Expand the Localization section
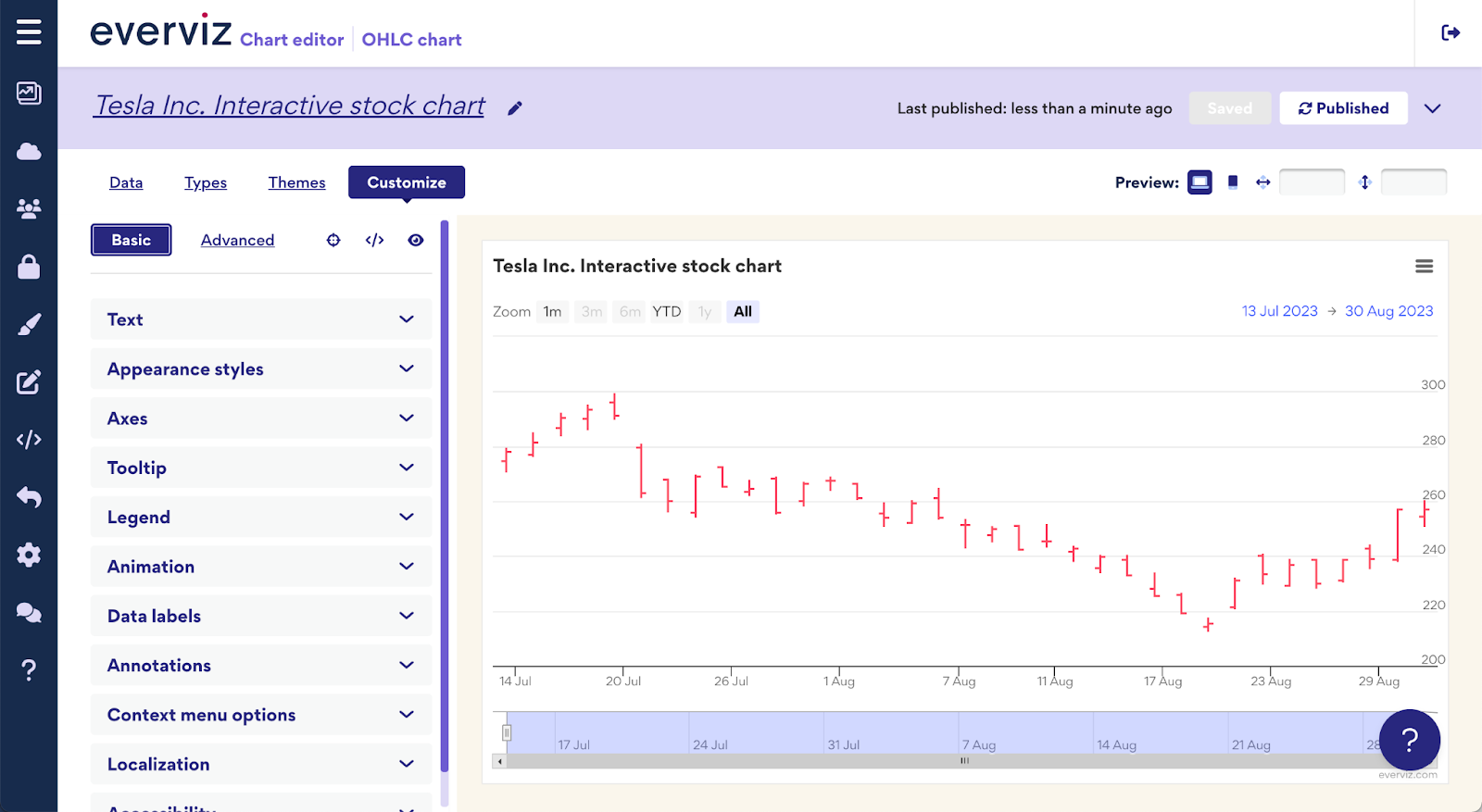Viewport: 1482px width, 812px height. pyautogui.click(x=261, y=764)
